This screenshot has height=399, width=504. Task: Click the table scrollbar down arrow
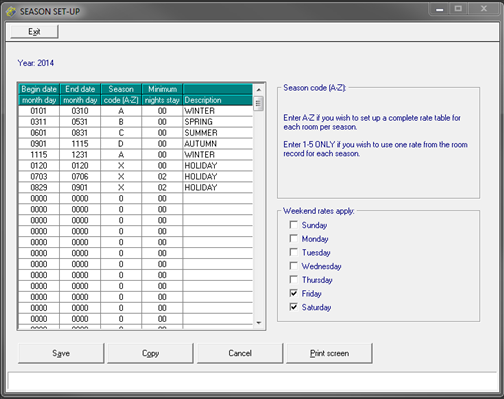tap(259, 323)
